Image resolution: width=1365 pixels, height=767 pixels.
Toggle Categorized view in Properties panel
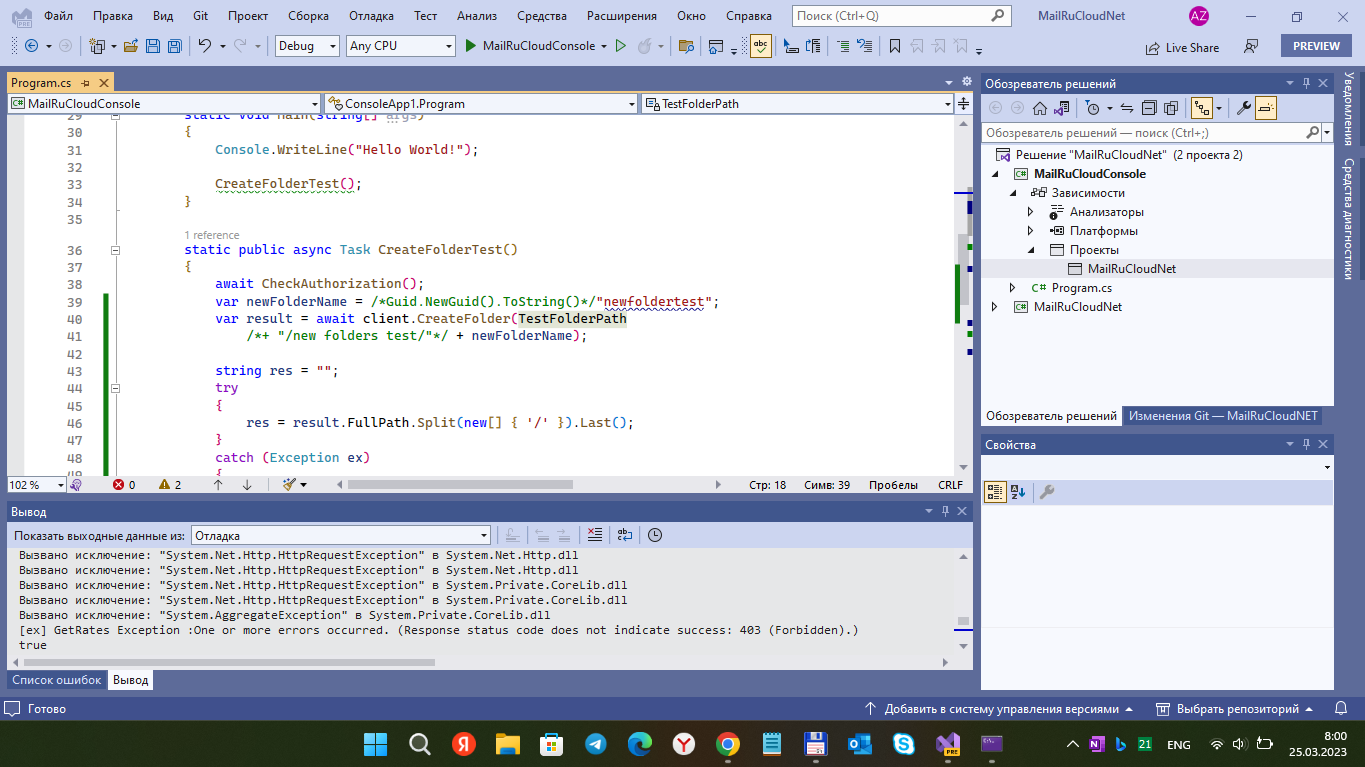point(995,492)
